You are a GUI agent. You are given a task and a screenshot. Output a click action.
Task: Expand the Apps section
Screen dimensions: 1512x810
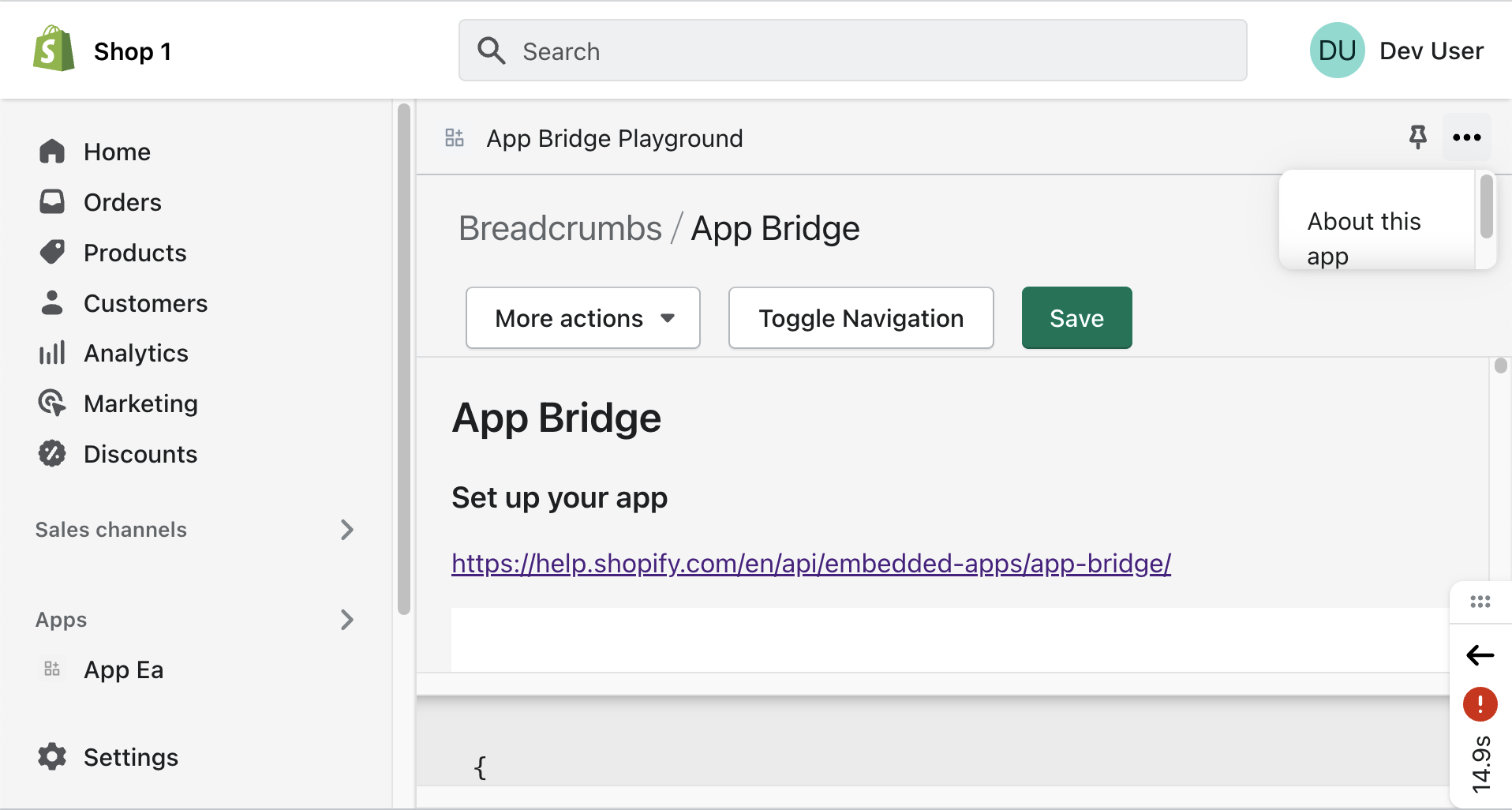tap(347, 619)
